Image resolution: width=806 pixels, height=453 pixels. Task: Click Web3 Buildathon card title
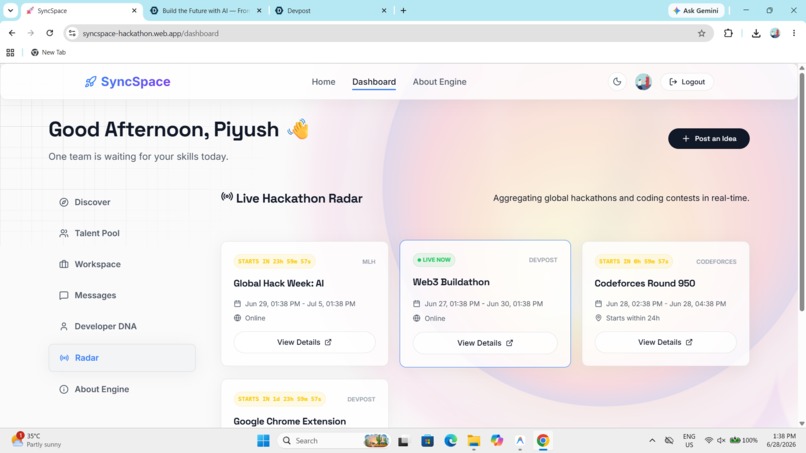[451, 282]
